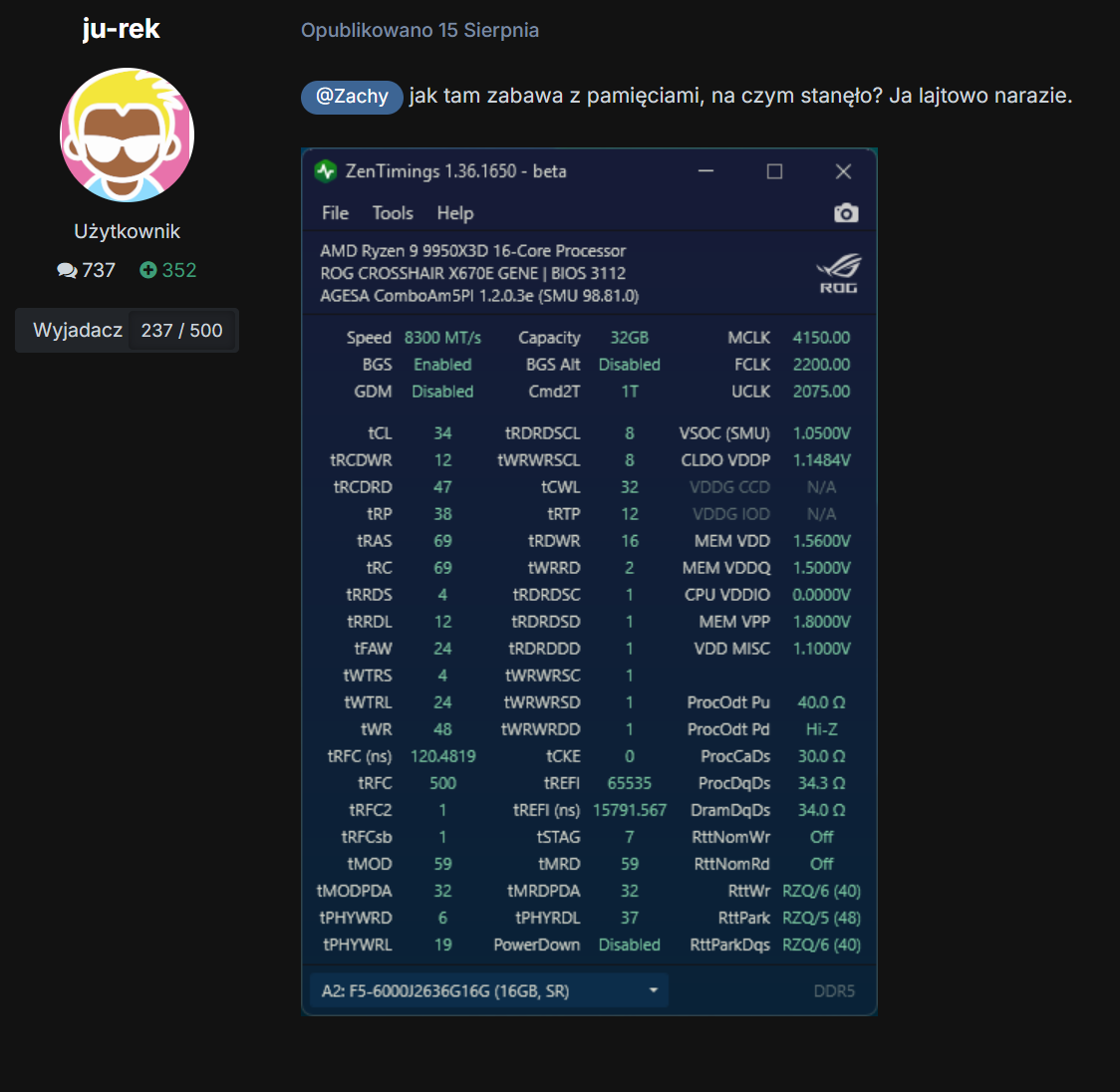
Task: Close the ZenTimings window
Action: point(843,171)
